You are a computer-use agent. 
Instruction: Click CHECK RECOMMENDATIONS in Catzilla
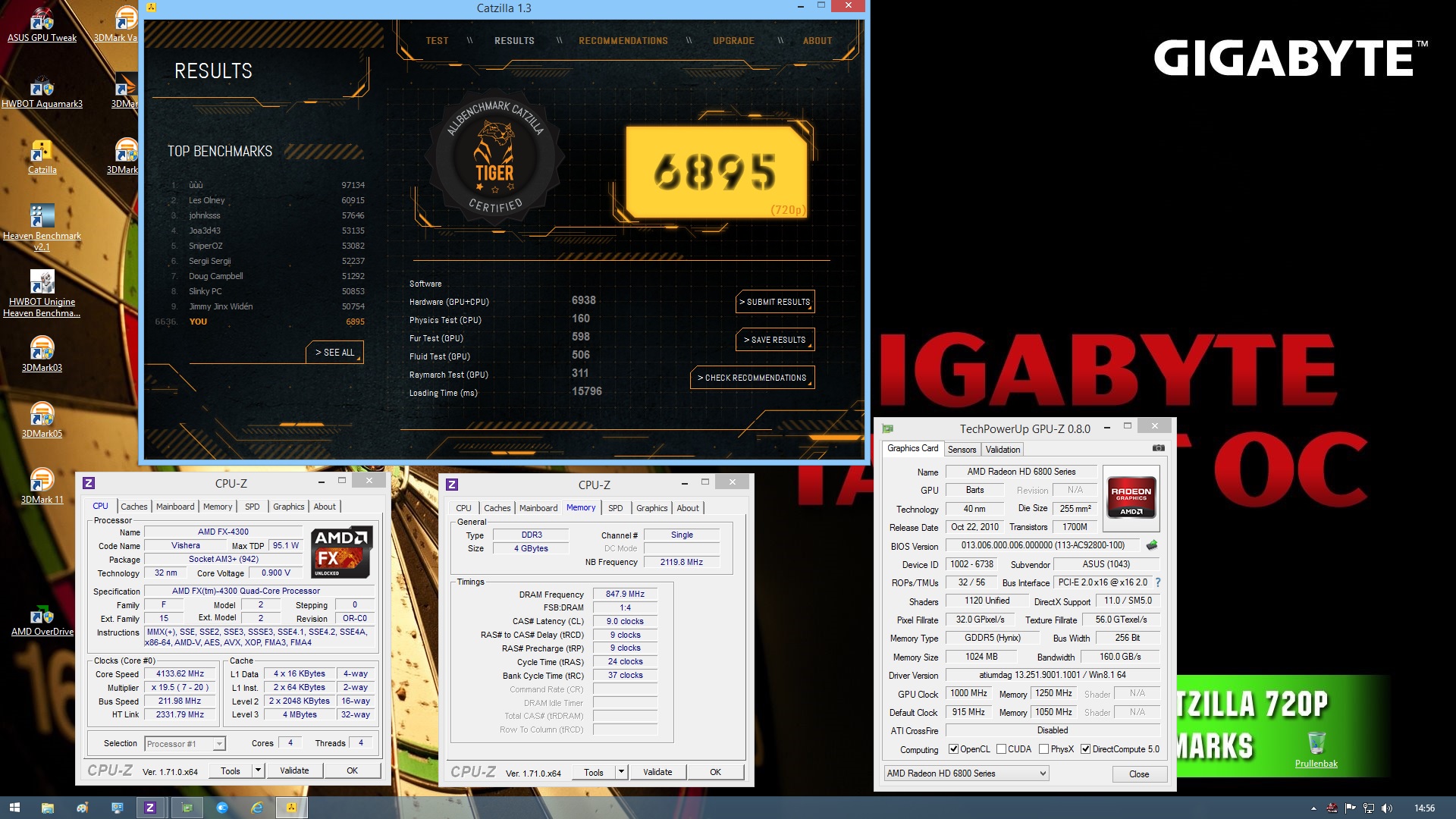752,378
